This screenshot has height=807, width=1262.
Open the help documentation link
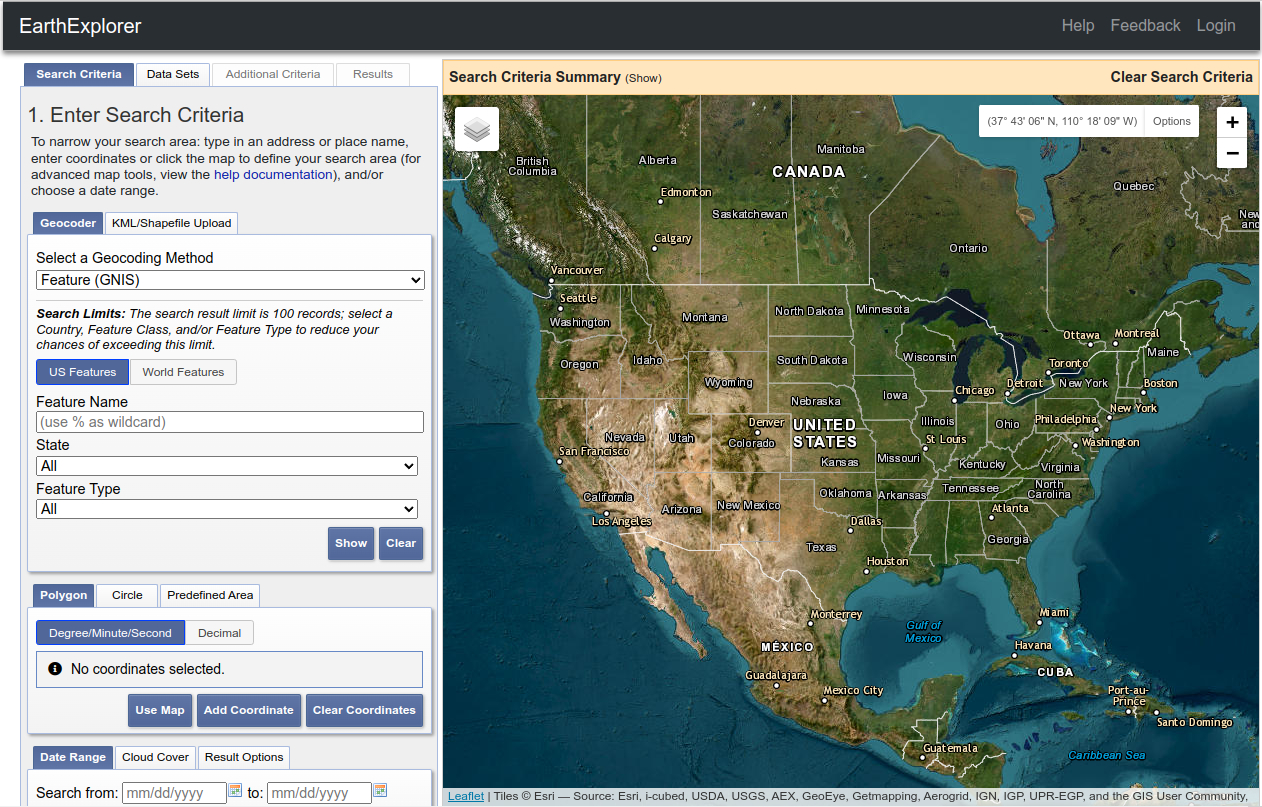273,174
